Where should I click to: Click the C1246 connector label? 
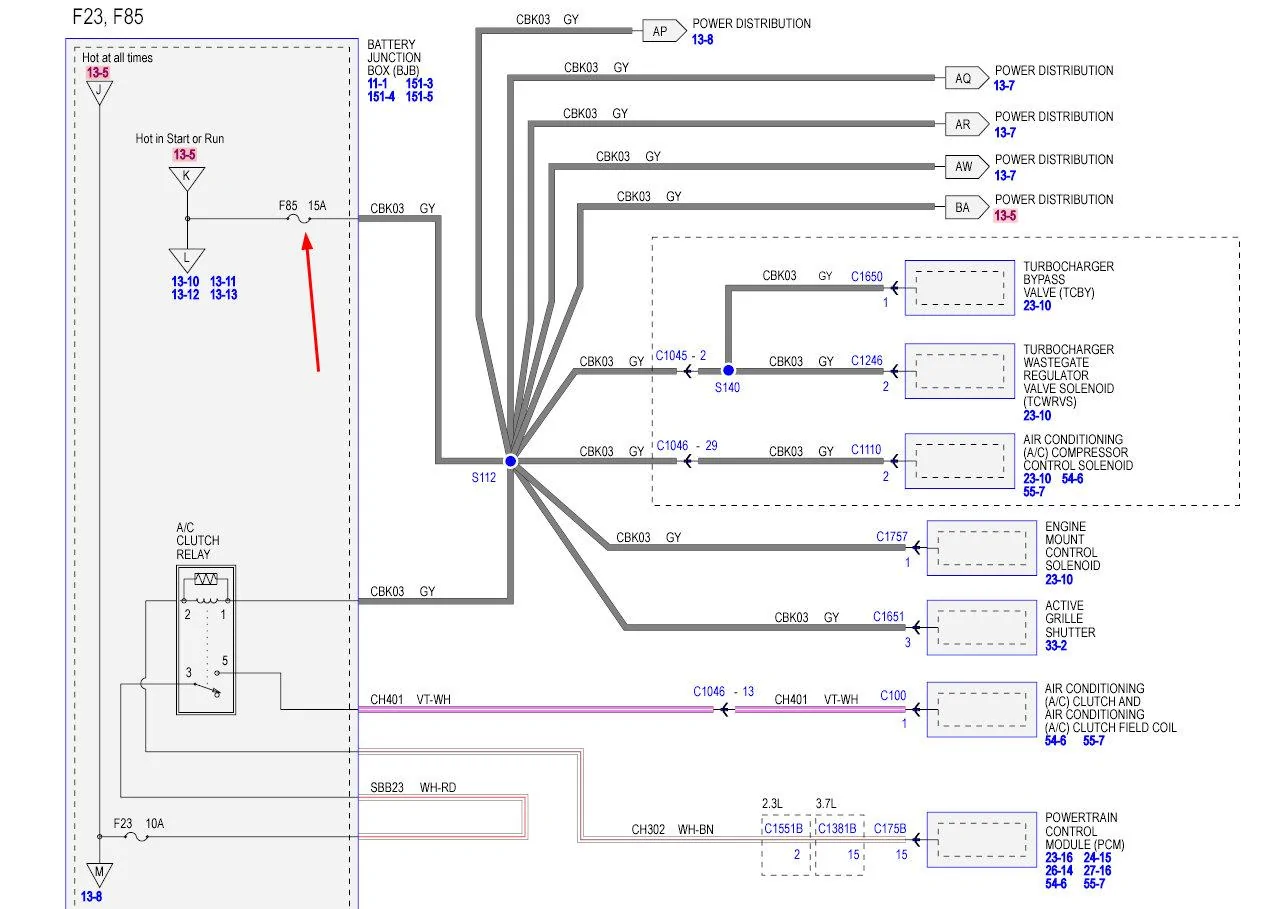(x=867, y=361)
